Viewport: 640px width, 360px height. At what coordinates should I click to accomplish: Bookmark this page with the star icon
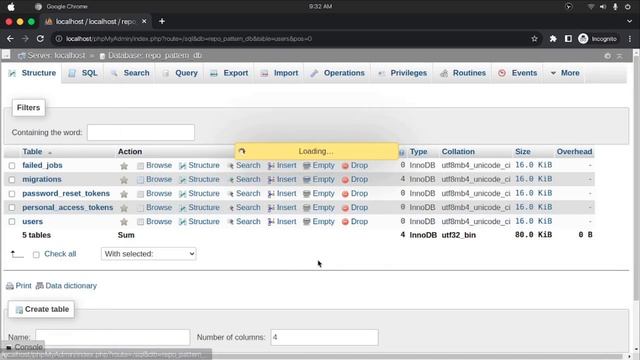(x=534, y=39)
